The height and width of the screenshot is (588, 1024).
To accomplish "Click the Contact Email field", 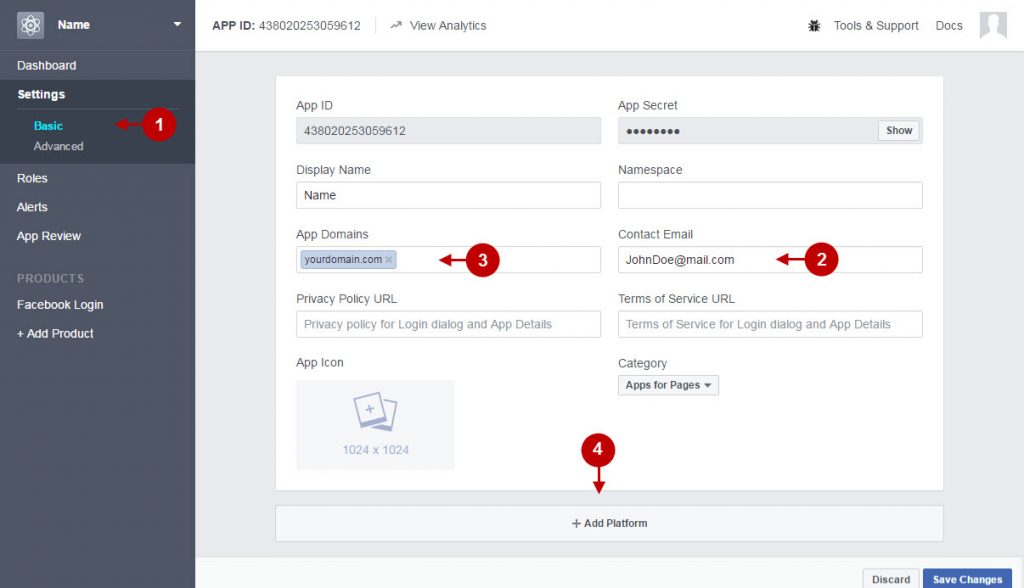I will (770, 259).
